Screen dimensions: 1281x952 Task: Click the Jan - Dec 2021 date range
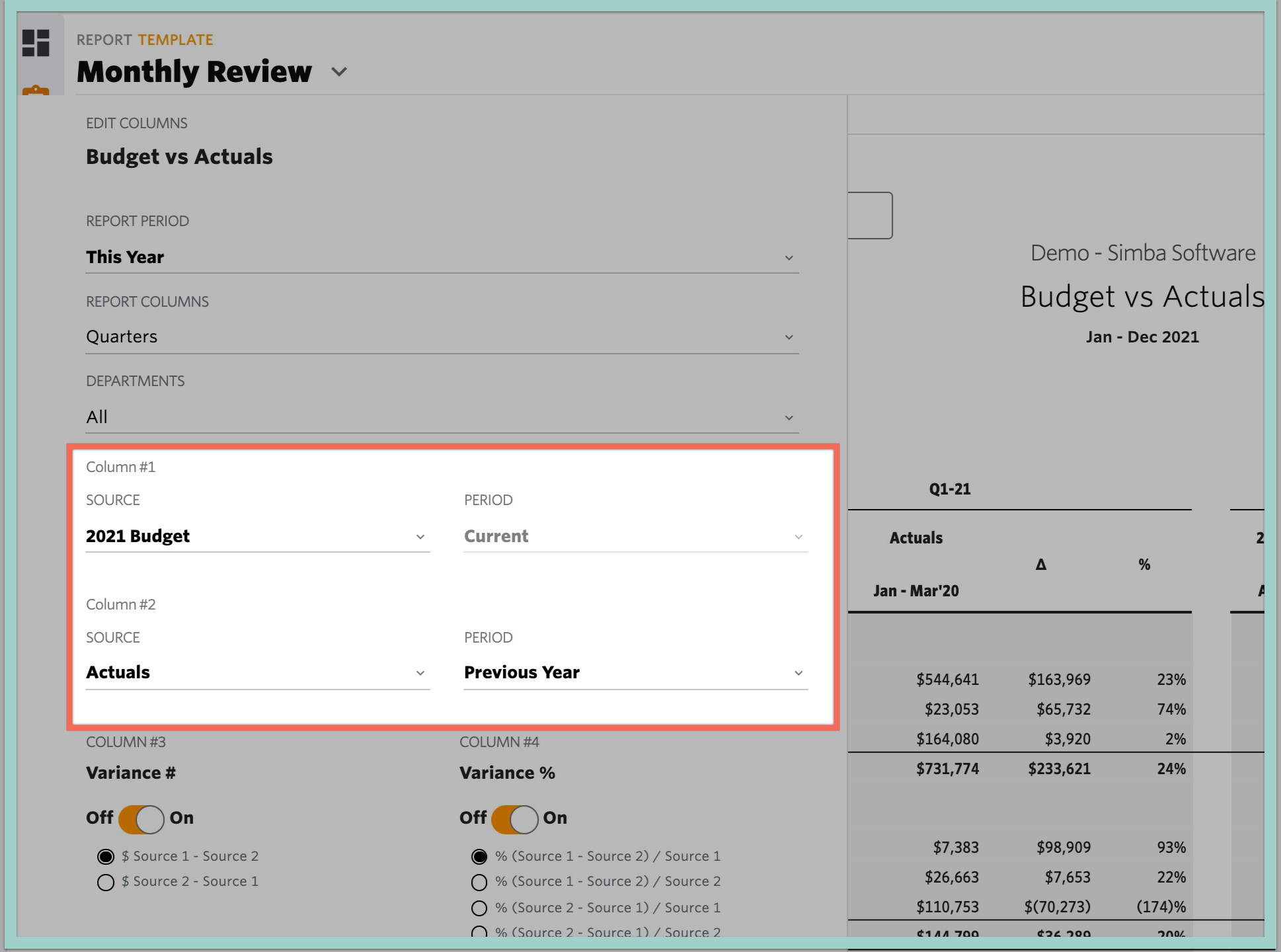click(1142, 337)
